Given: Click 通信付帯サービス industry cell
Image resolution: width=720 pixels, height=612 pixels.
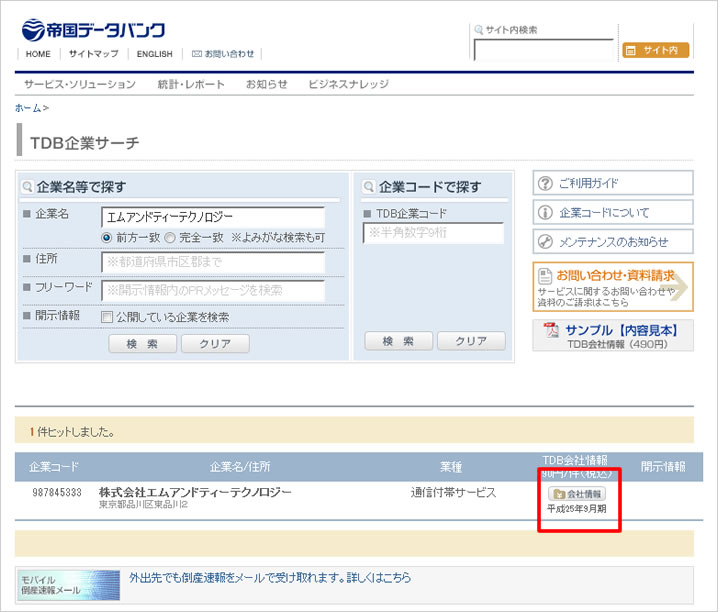Looking at the screenshot, I should pyautogui.click(x=453, y=493).
